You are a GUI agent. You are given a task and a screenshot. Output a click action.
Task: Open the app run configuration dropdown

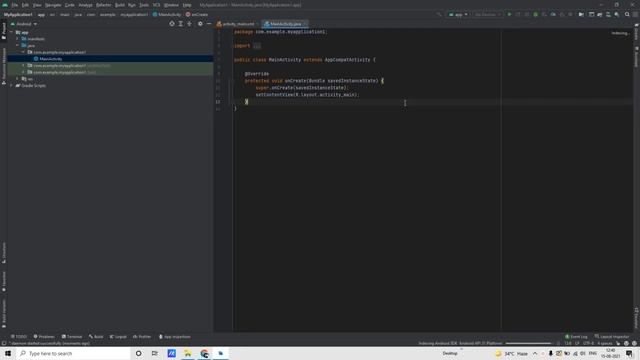(458, 15)
